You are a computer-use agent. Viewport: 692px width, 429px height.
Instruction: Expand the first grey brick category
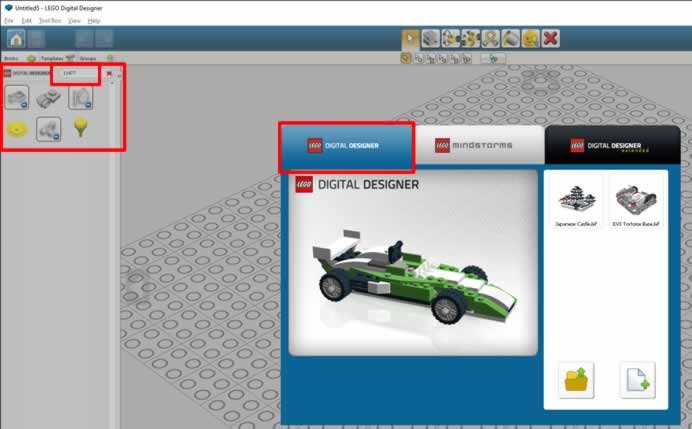point(17,97)
